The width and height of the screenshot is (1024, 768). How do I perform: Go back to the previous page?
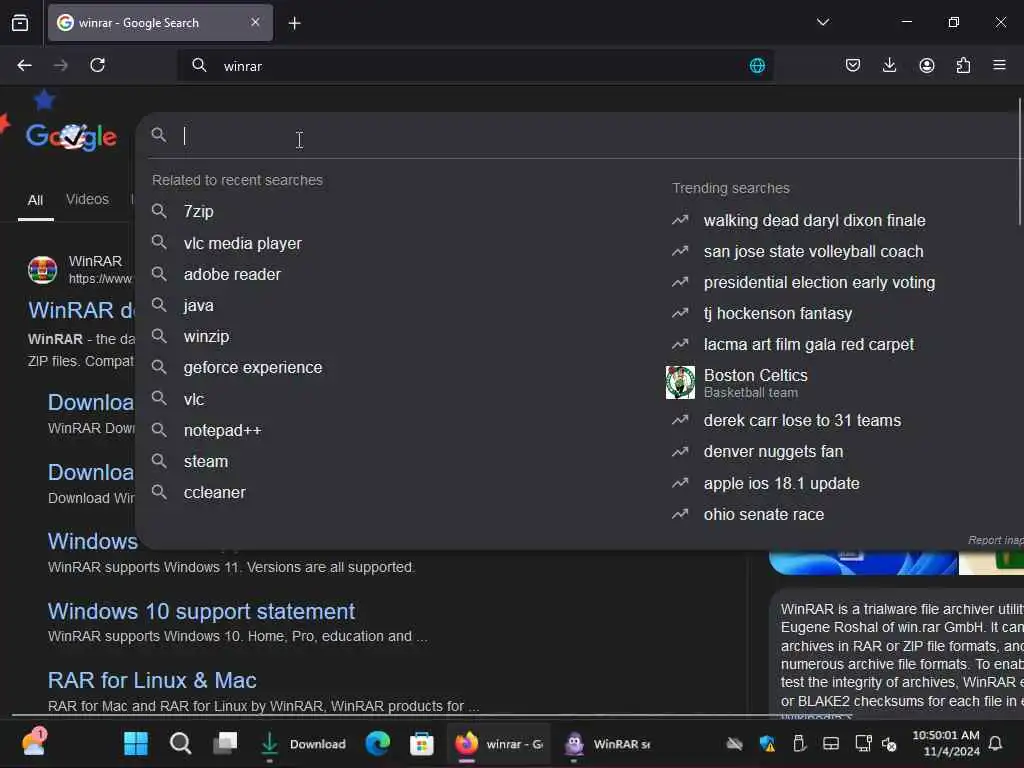pos(24,65)
